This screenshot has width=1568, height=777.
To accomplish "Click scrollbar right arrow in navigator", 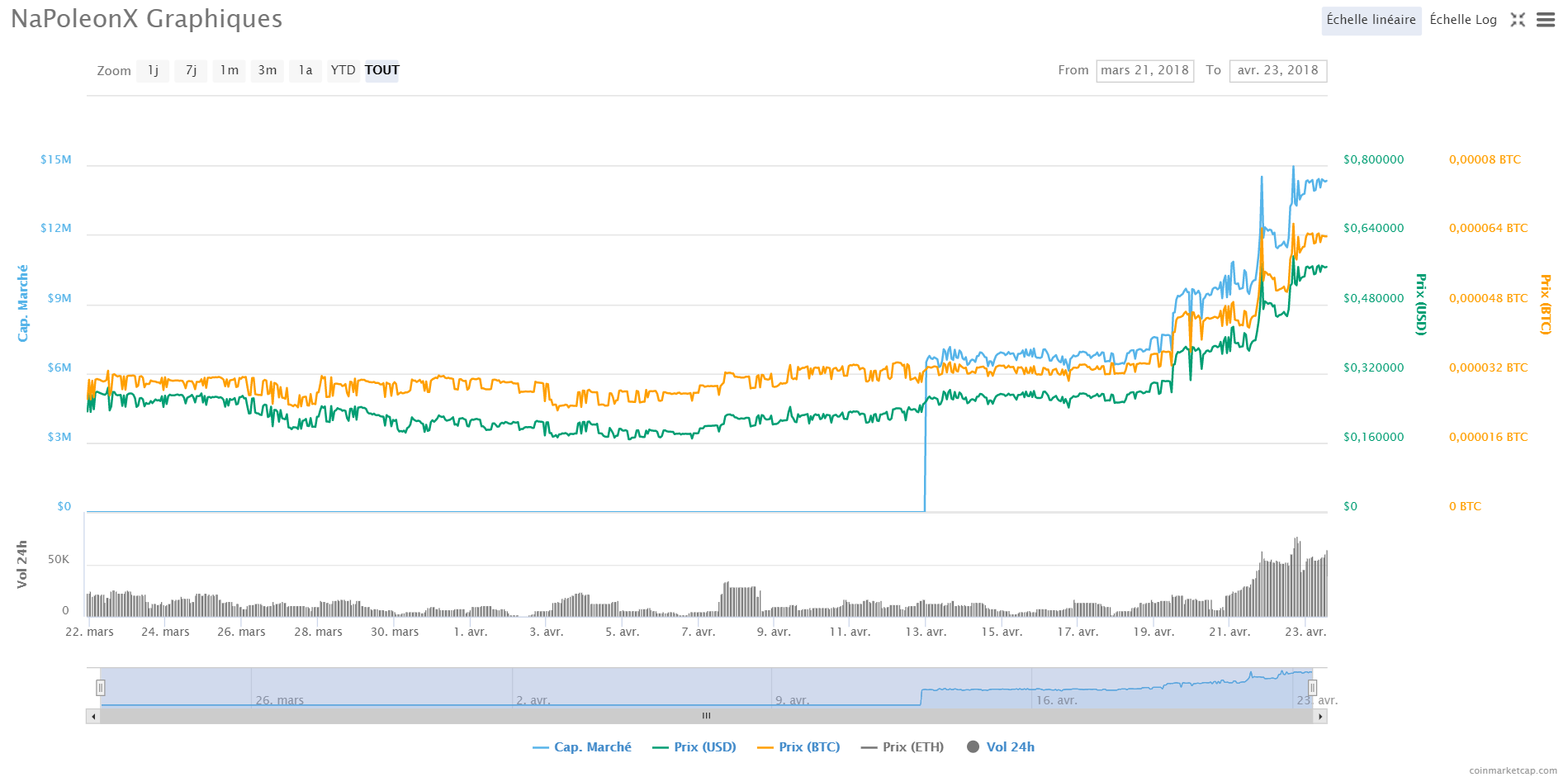I will (x=1320, y=716).
